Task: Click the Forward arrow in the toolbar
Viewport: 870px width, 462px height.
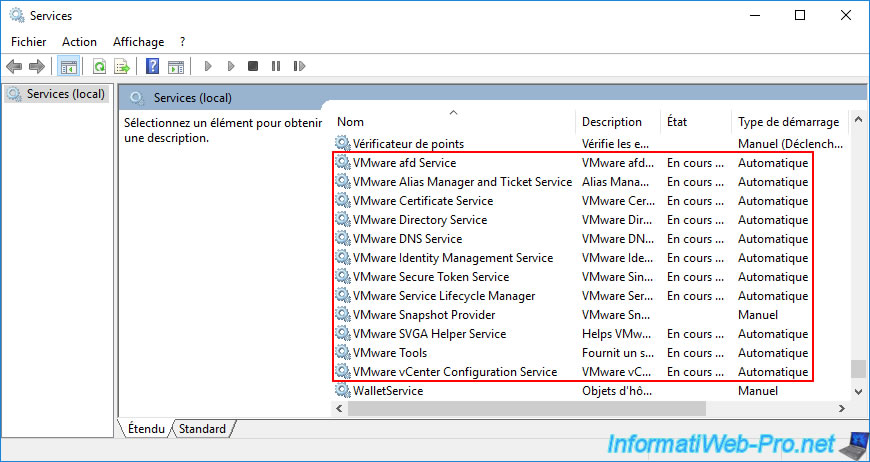Action: click(37, 67)
